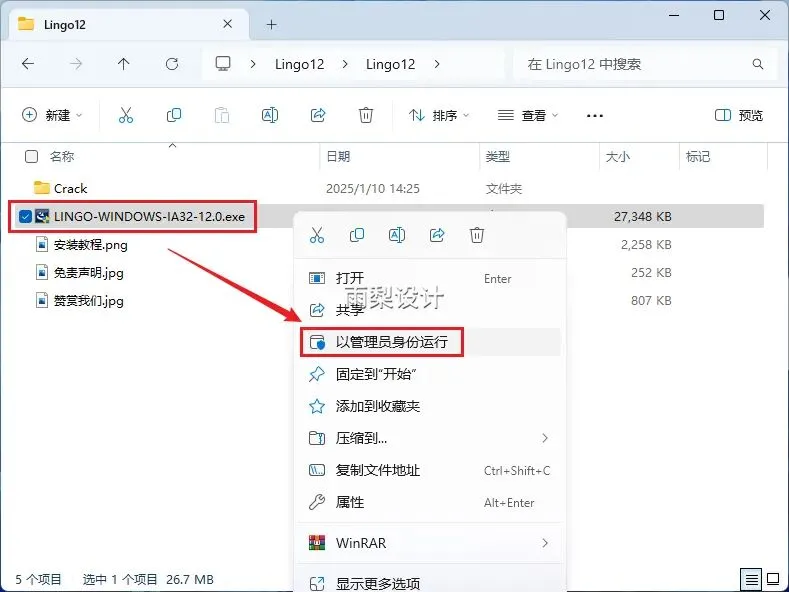789x592 pixels.
Task: Cut using the toolbar scissors icon
Action: [x=126, y=115]
